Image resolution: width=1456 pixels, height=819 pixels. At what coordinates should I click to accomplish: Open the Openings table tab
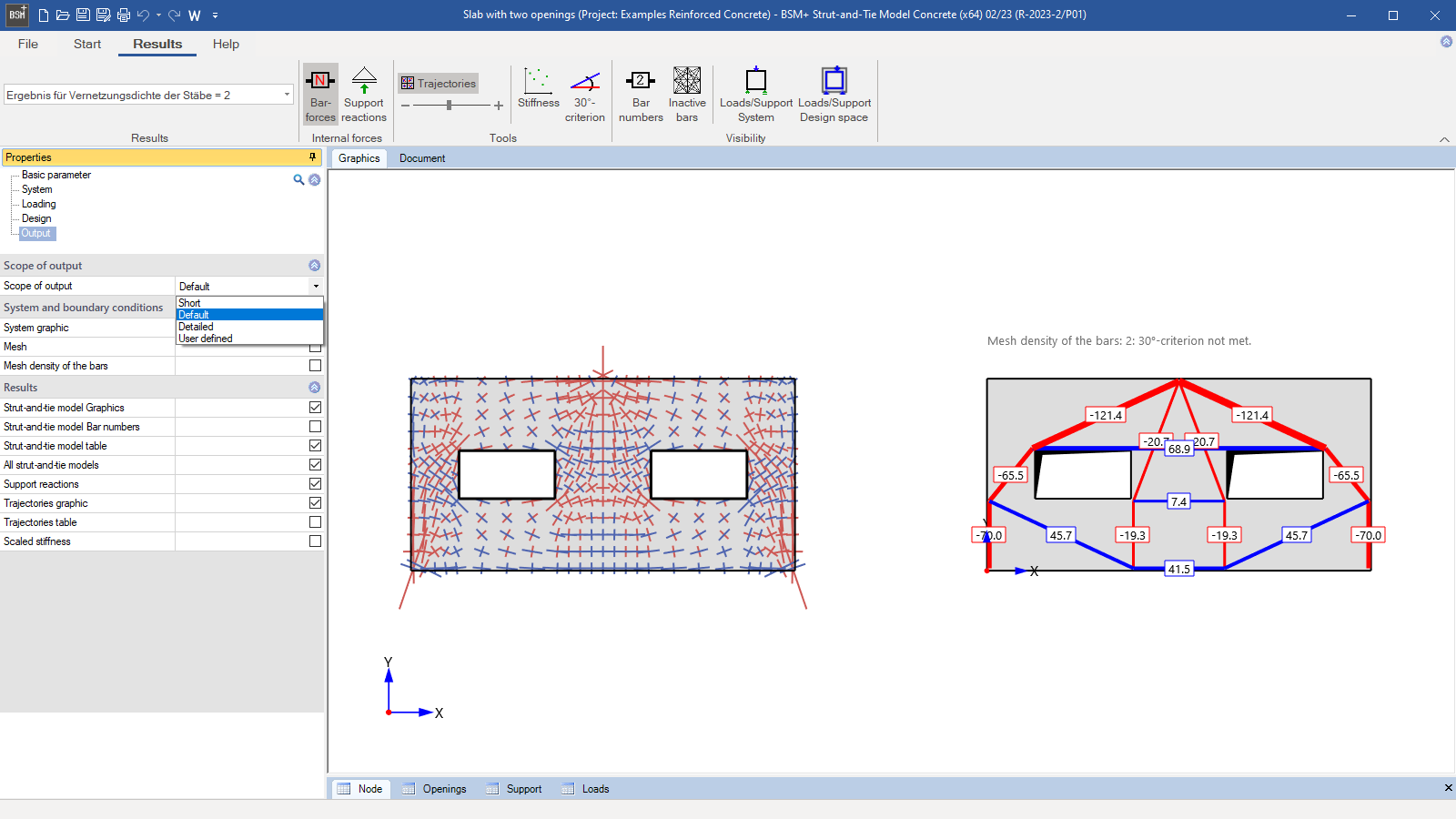[435, 789]
